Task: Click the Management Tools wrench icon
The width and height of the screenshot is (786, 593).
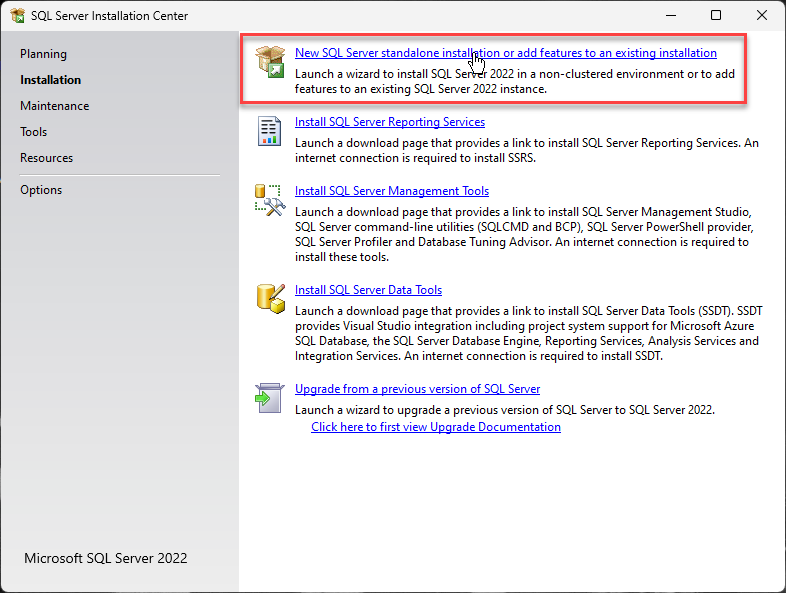Action: 270,200
